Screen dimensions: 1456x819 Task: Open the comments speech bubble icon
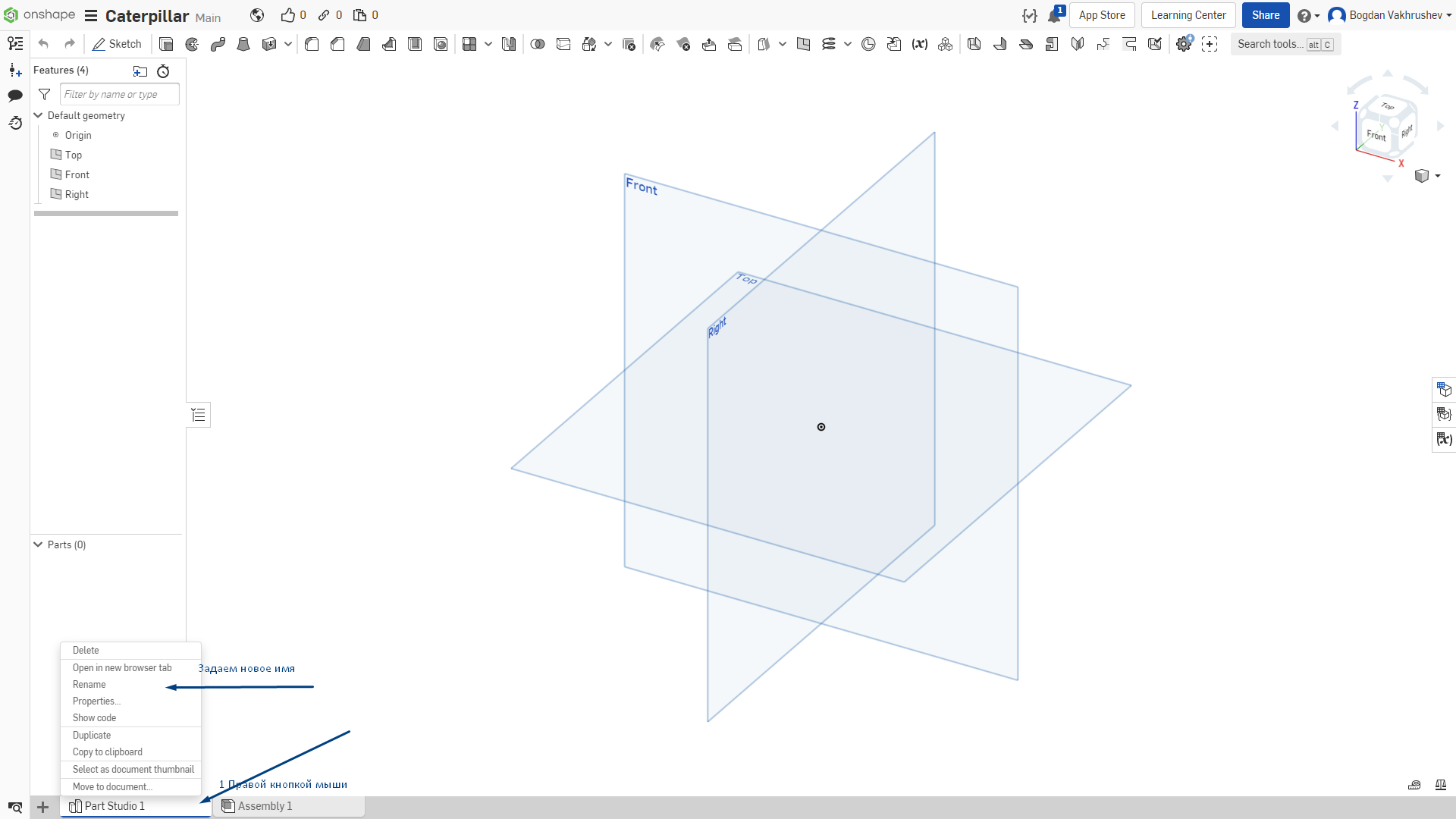coord(15,96)
